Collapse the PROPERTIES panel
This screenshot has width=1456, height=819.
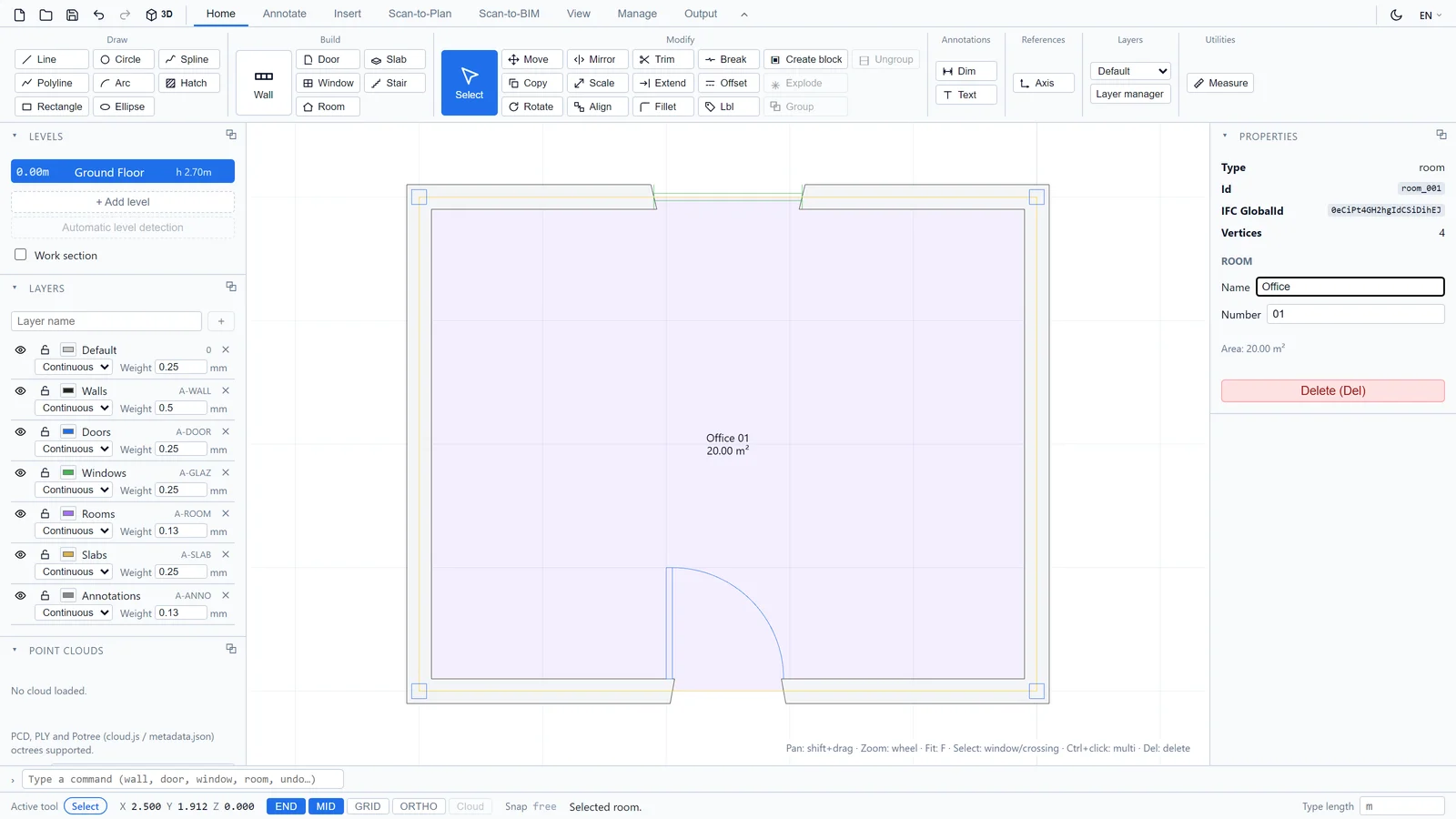[1225, 136]
